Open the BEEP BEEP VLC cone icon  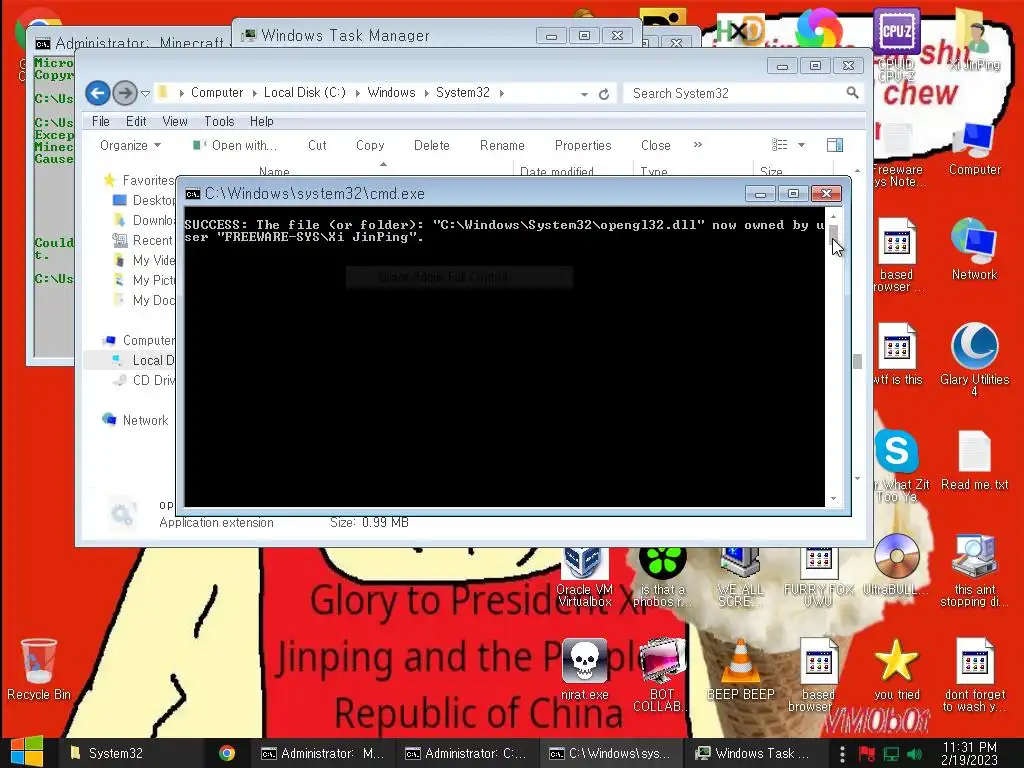[x=741, y=669]
